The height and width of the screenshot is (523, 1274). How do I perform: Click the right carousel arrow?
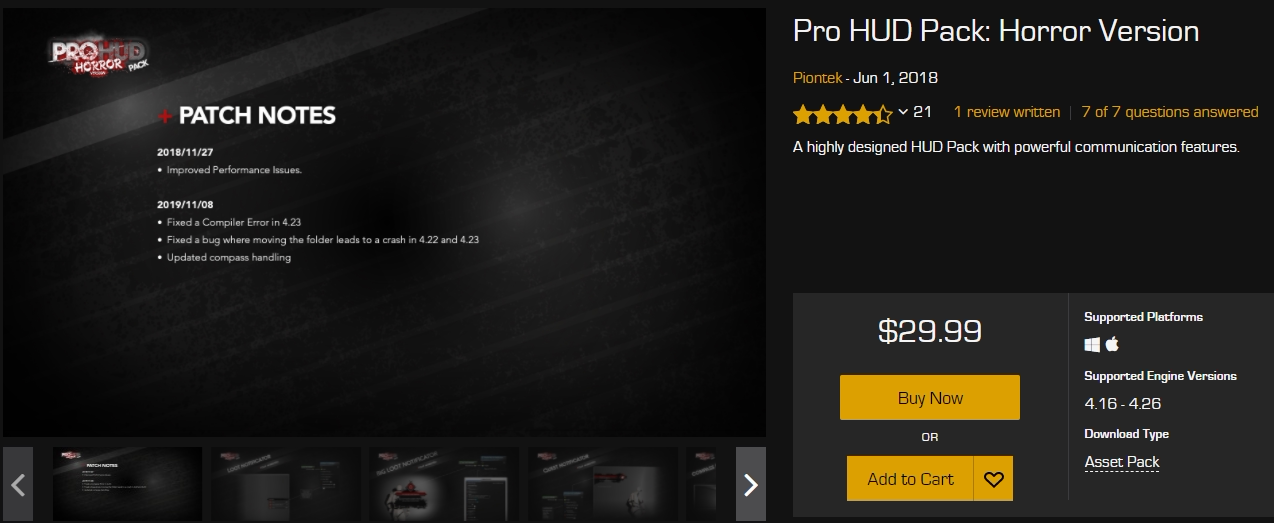(x=751, y=484)
